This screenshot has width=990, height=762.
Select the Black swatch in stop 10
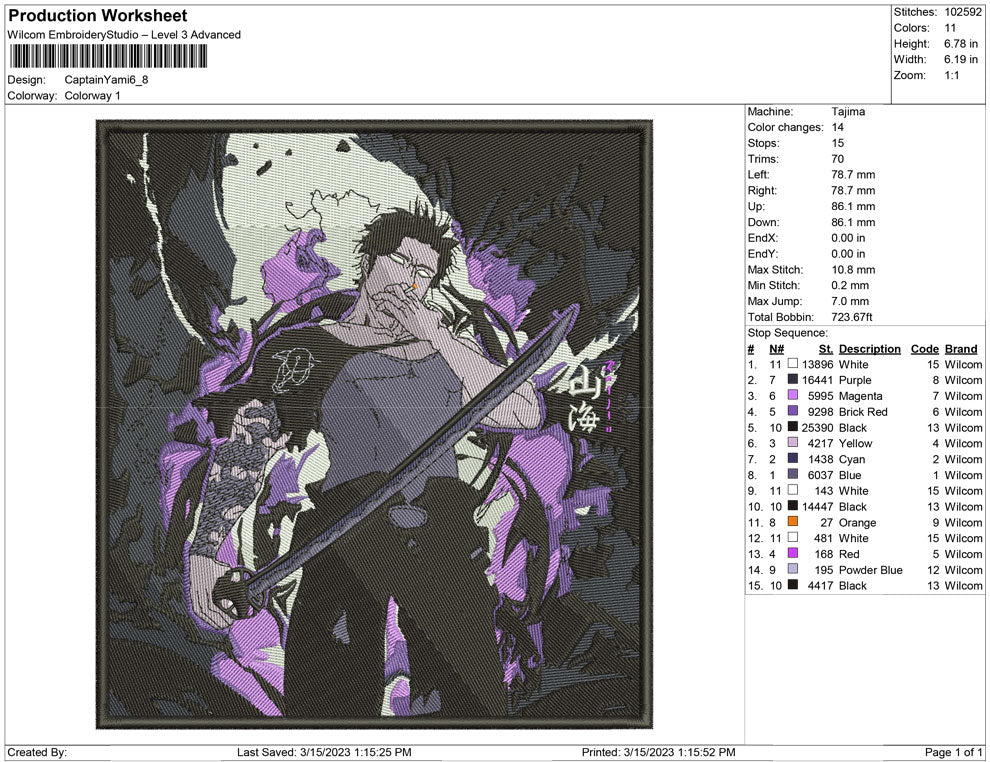coord(792,506)
